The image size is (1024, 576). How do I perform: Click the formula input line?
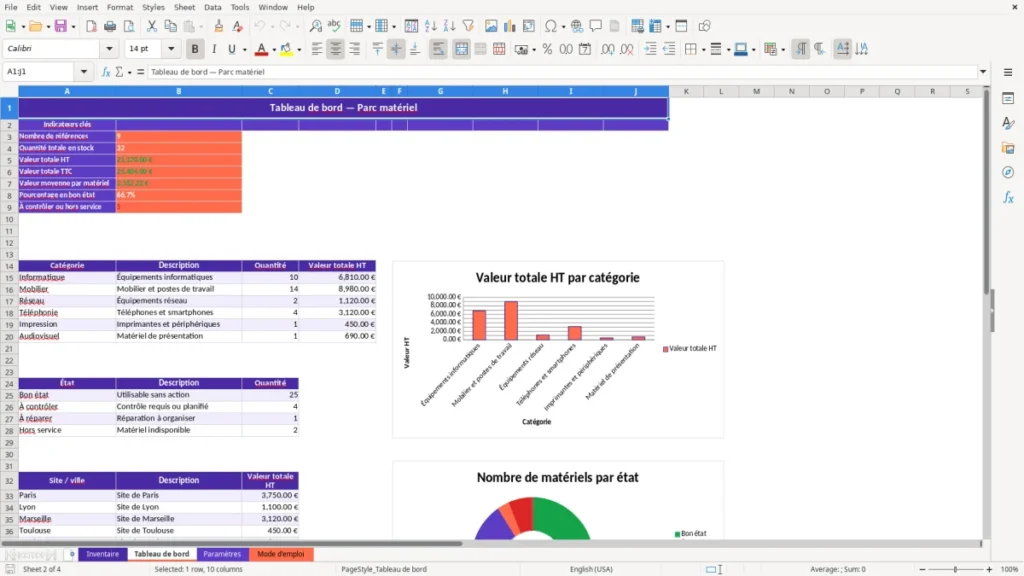click(x=562, y=72)
